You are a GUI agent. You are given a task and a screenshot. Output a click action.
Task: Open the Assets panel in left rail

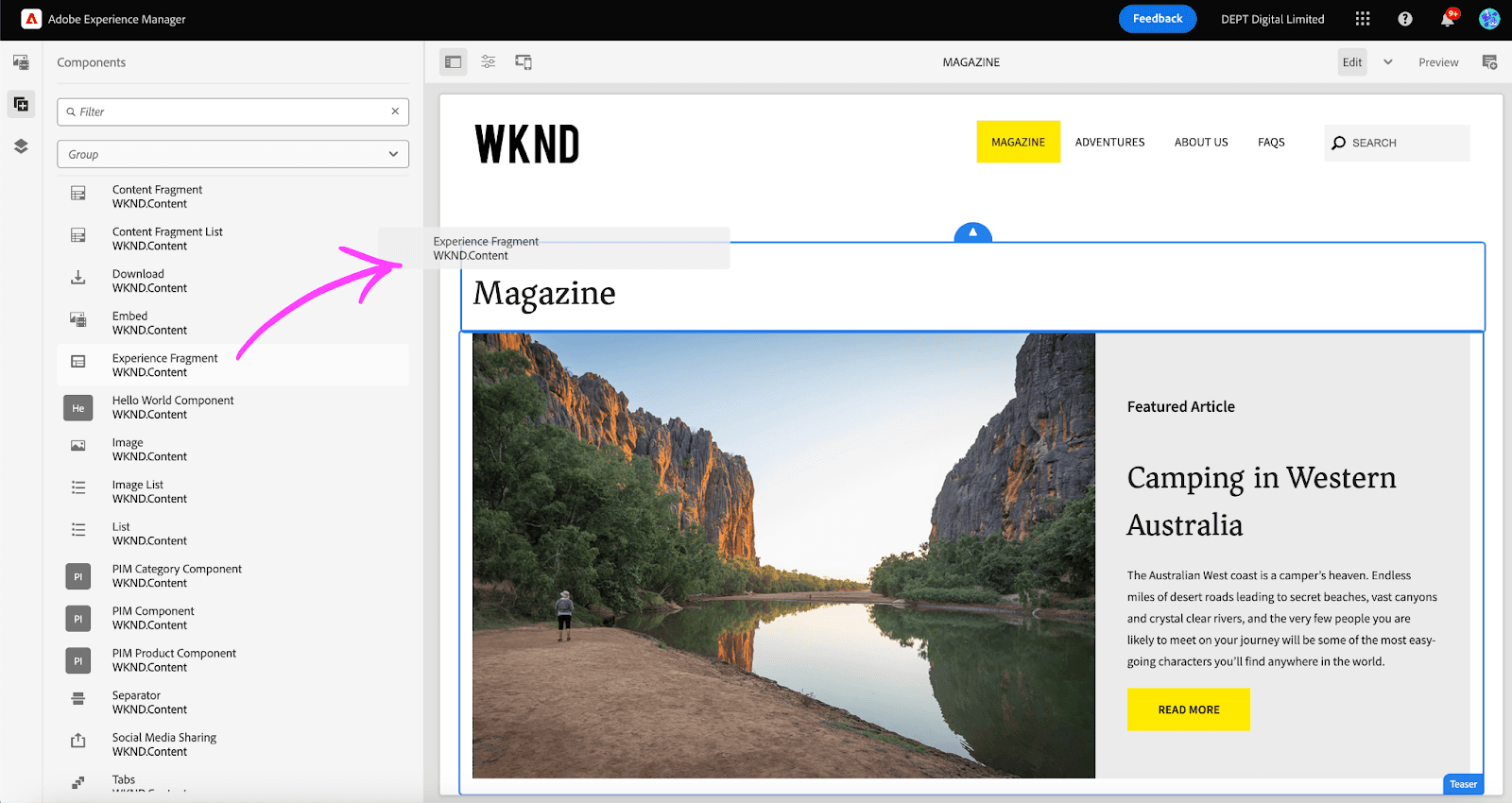coord(21,62)
